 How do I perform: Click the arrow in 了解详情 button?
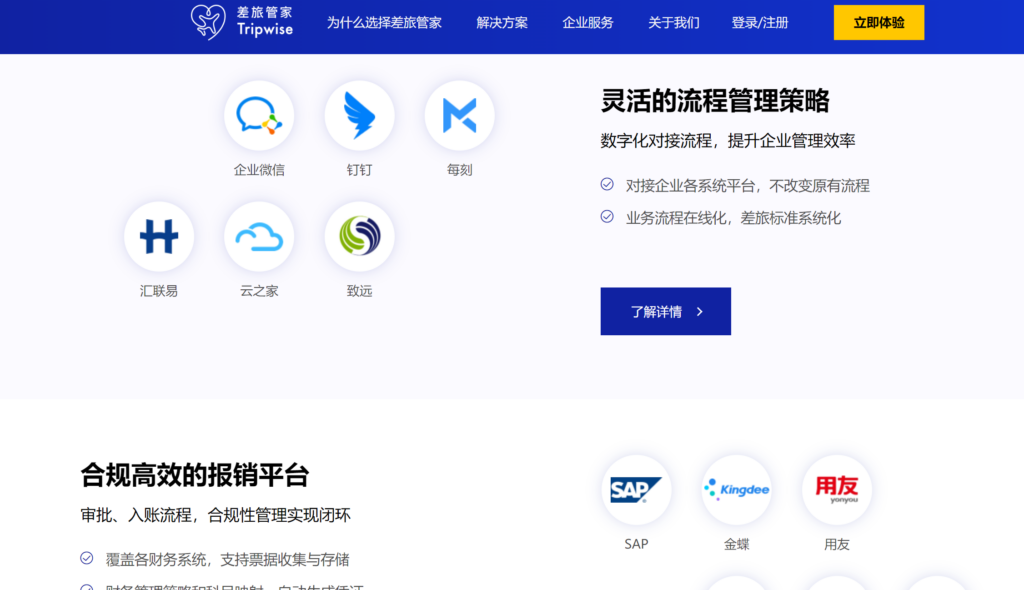tap(700, 312)
